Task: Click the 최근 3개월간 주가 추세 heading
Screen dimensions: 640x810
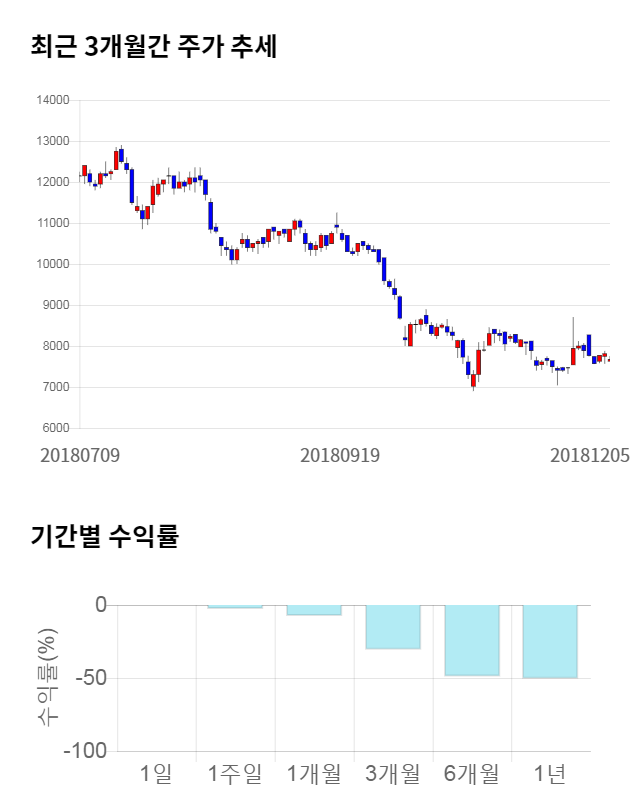Action: 154,46
